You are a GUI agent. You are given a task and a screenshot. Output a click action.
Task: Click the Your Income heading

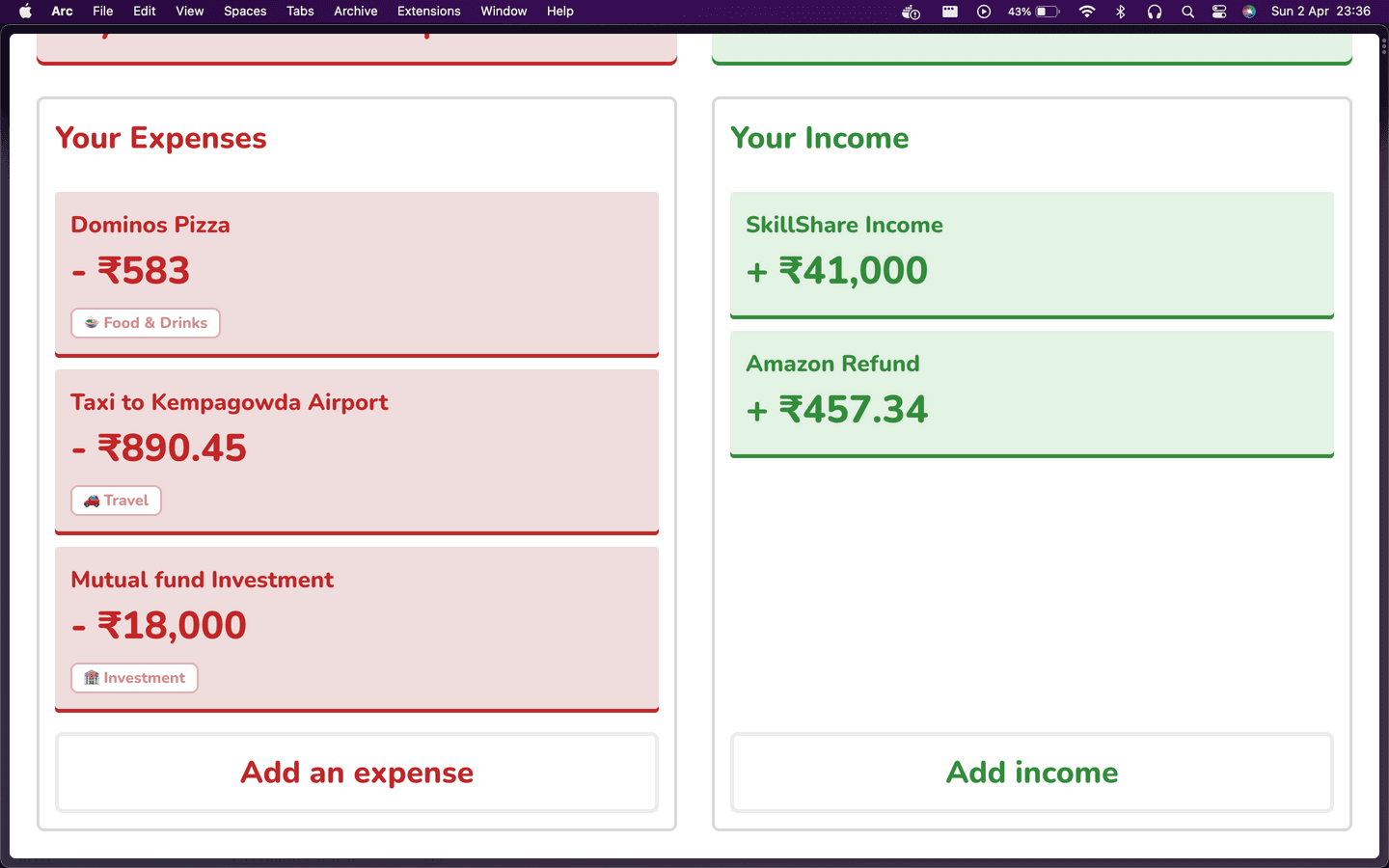(x=820, y=138)
